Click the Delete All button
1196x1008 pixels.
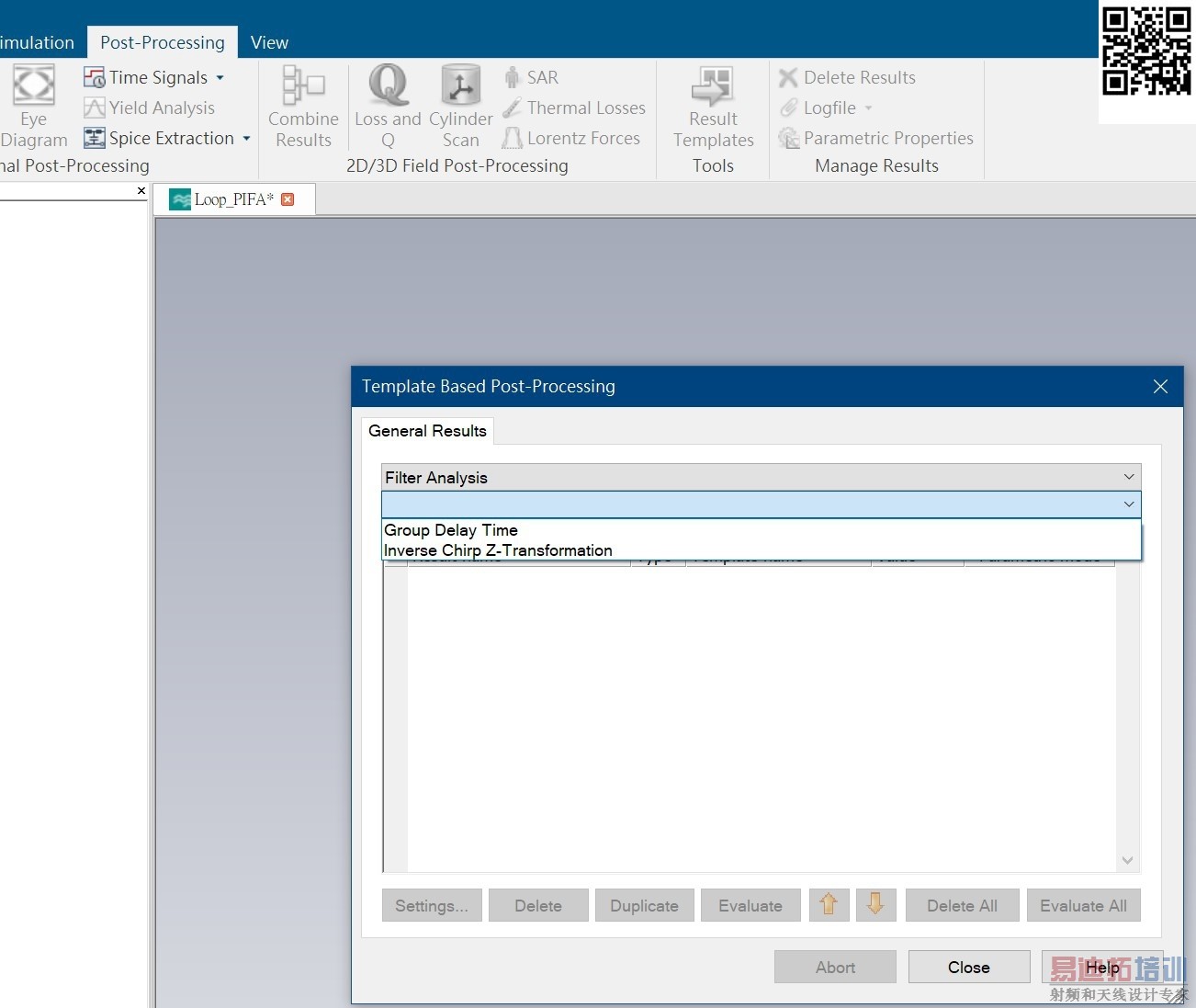963,905
